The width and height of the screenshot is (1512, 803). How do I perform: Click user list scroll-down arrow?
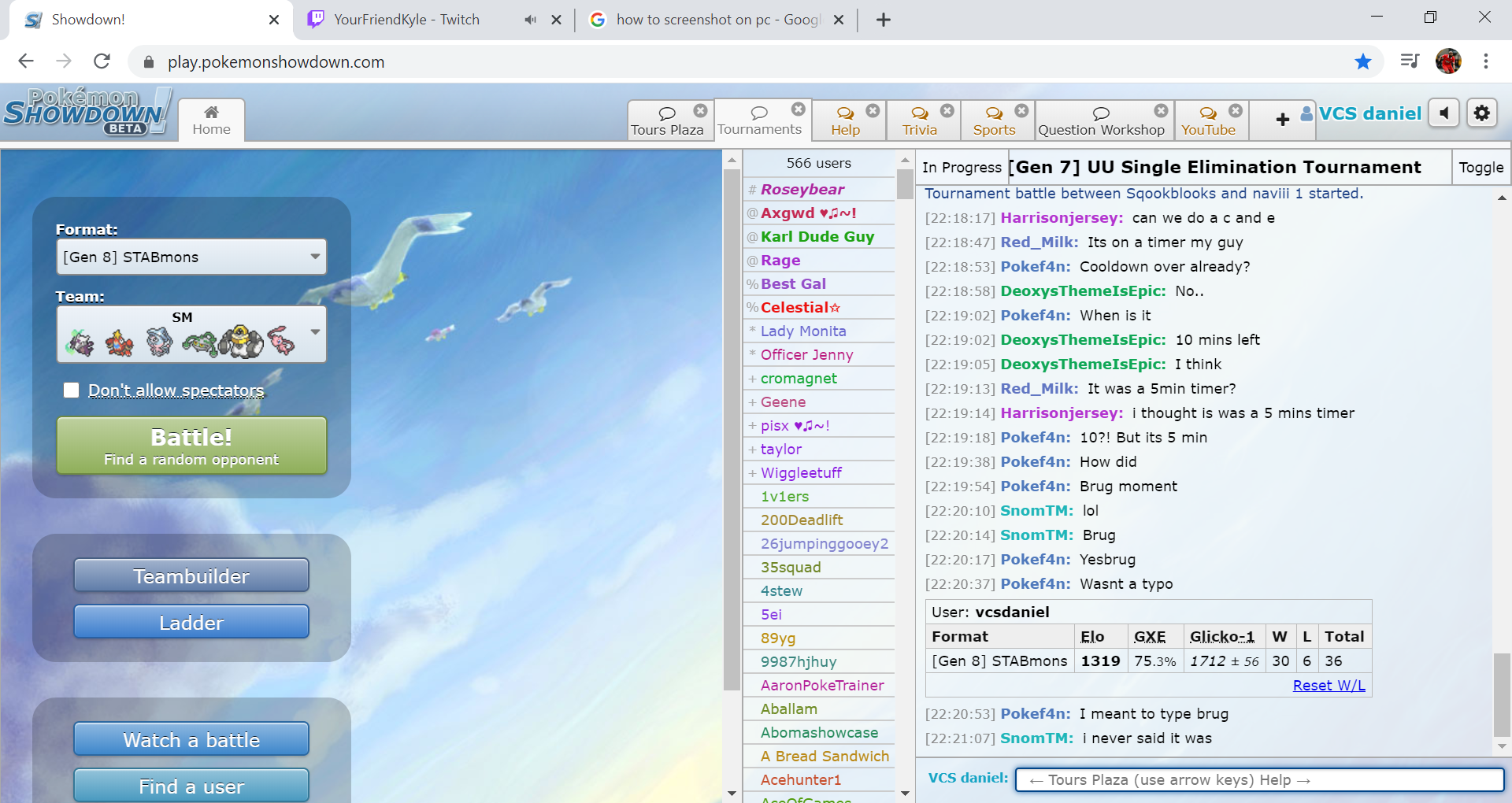(x=905, y=793)
